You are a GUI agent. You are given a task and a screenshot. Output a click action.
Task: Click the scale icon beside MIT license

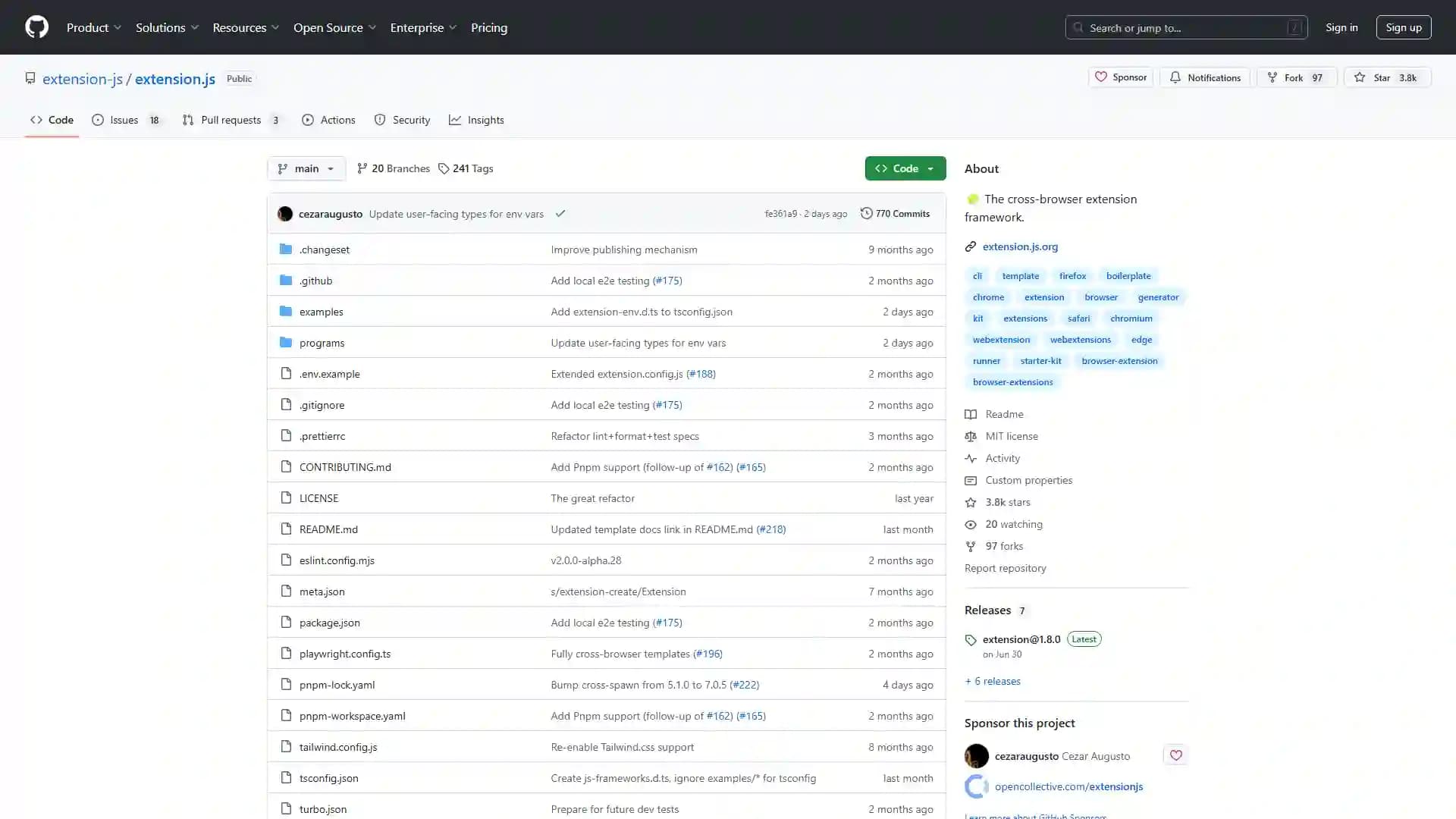click(x=971, y=436)
